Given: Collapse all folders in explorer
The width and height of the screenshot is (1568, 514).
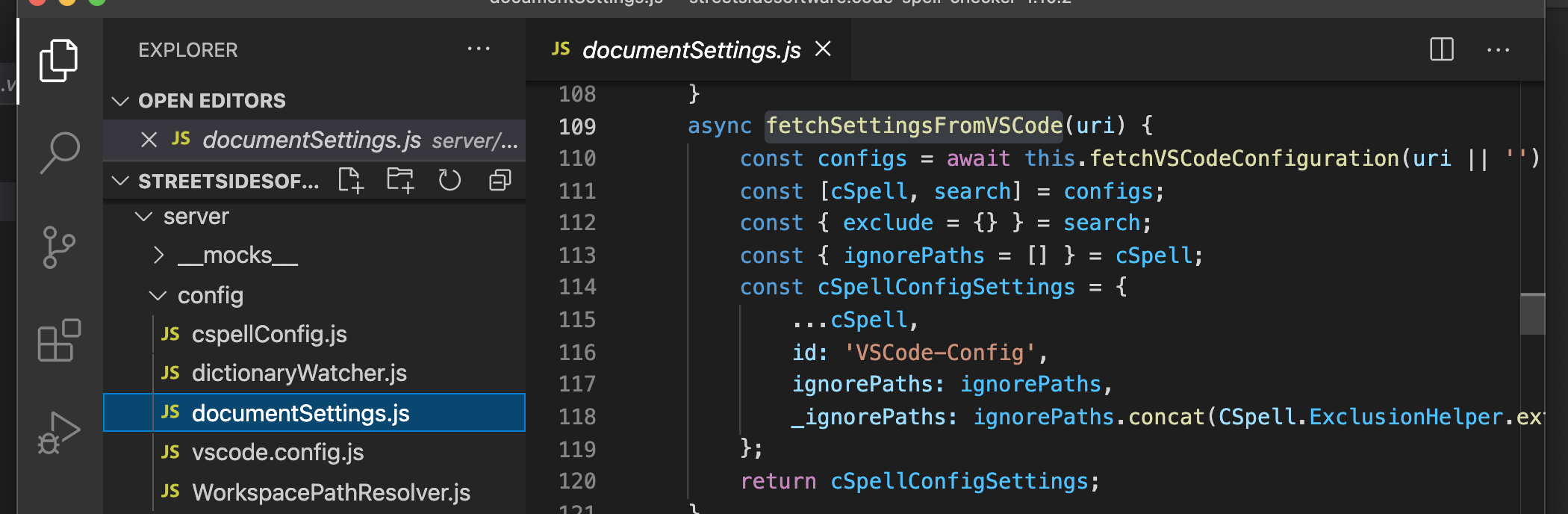Looking at the screenshot, I should click(500, 180).
